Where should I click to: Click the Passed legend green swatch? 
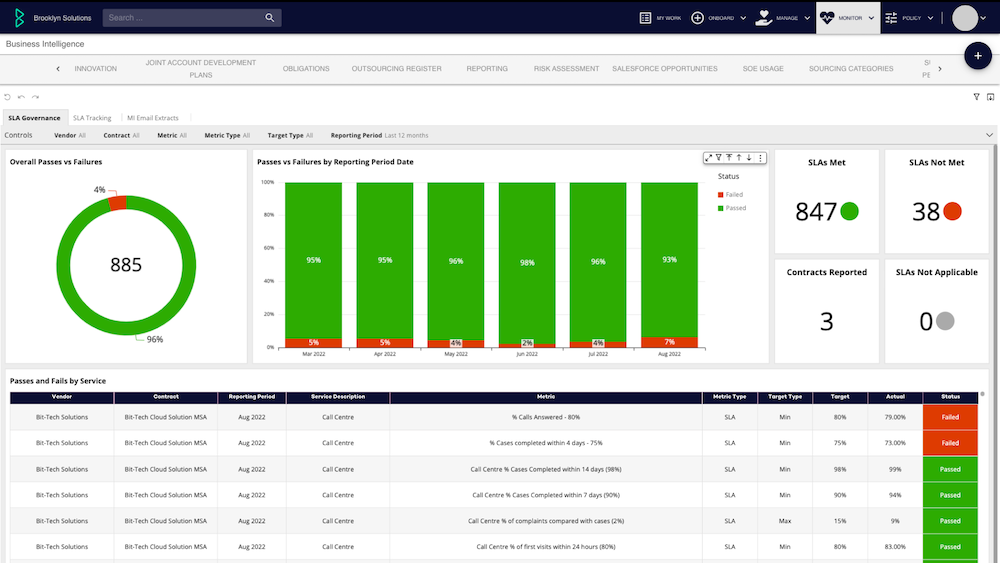point(721,208)
